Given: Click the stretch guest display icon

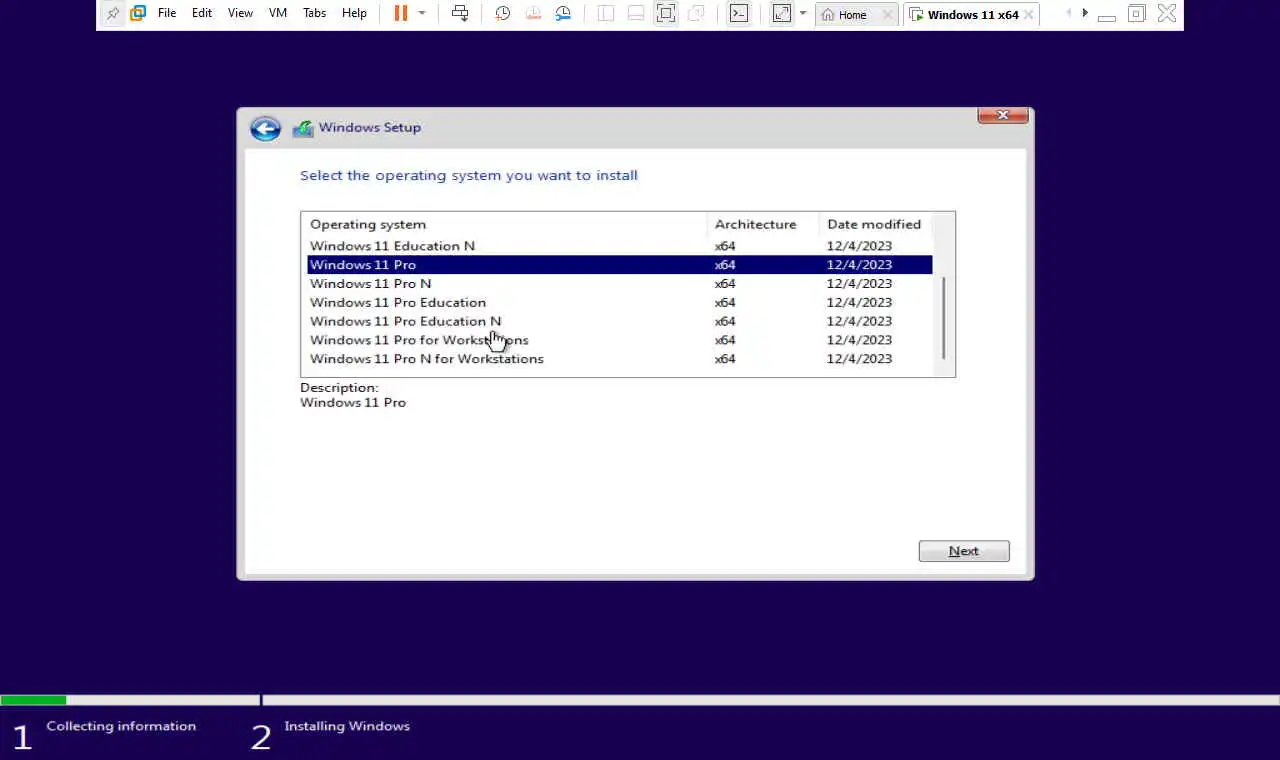Looking at the screenshot, I should pos(781,14).
